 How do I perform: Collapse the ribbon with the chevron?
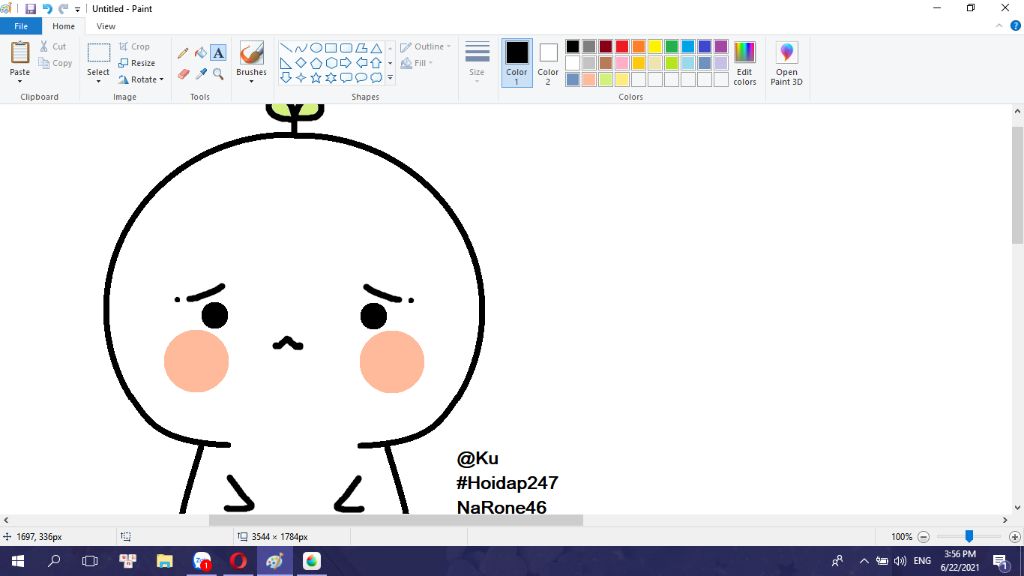click(x=999, y=25)
